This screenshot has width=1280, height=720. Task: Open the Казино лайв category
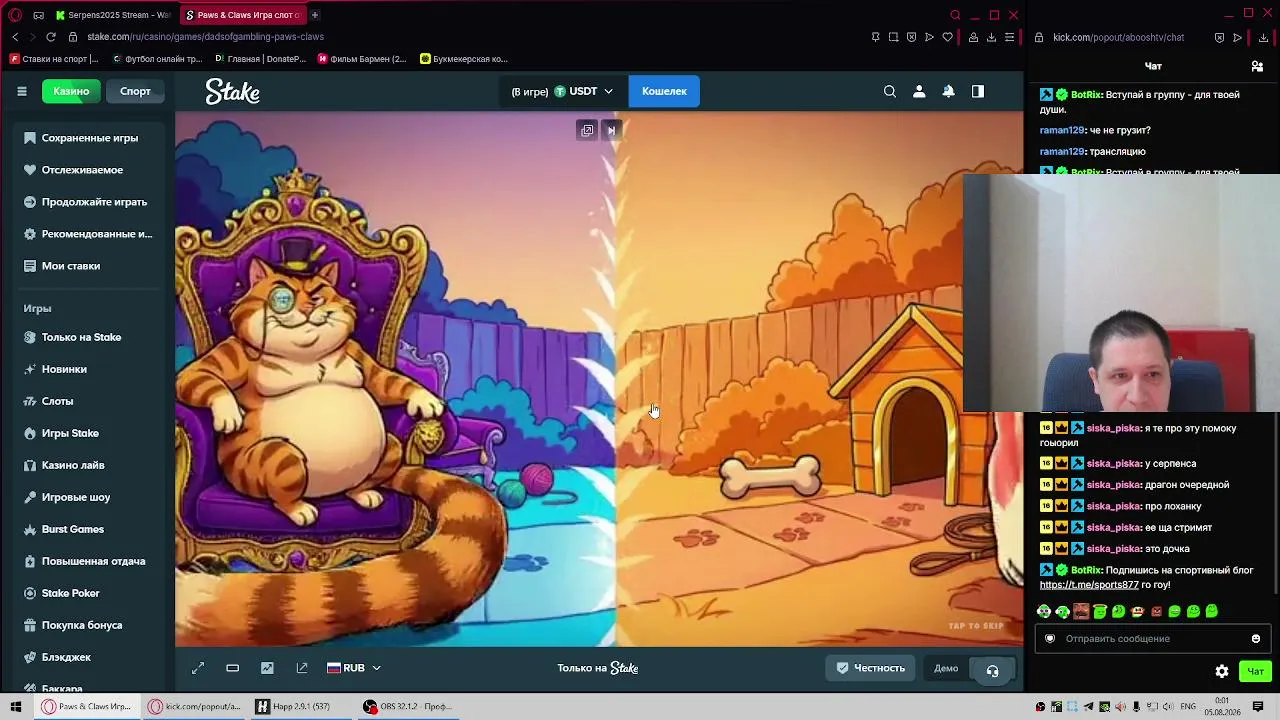coord(73,465)
